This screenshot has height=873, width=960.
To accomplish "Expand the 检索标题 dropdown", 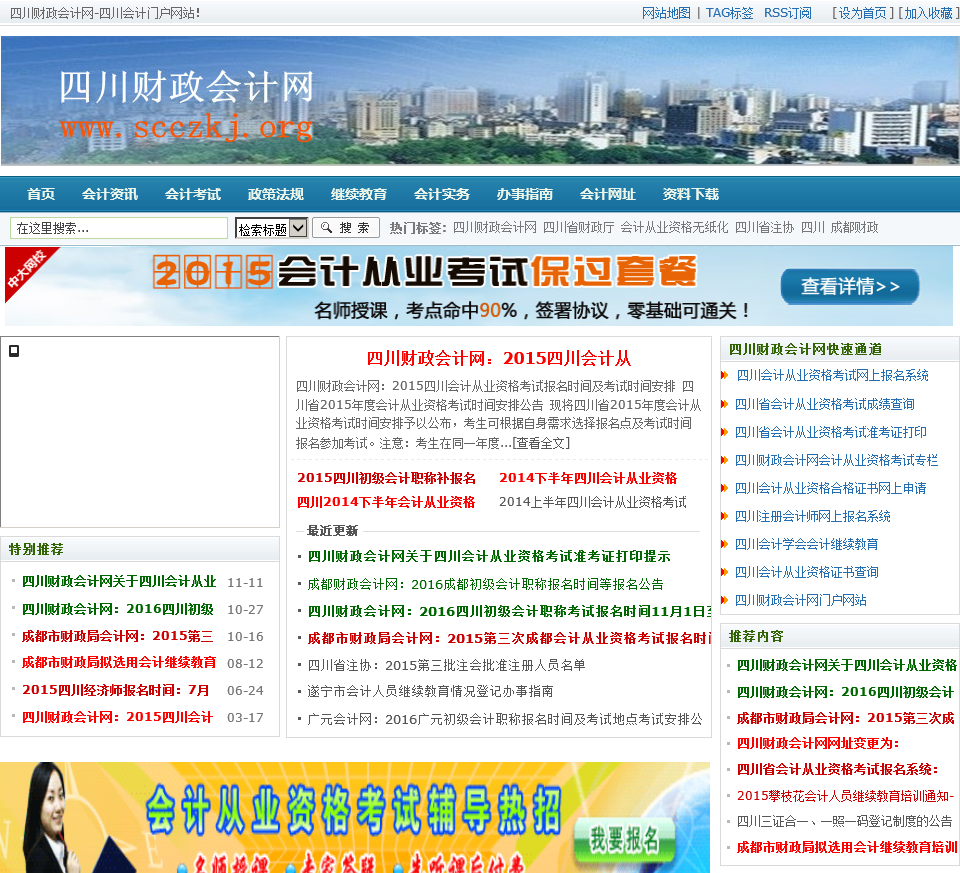I will (271, 228).
